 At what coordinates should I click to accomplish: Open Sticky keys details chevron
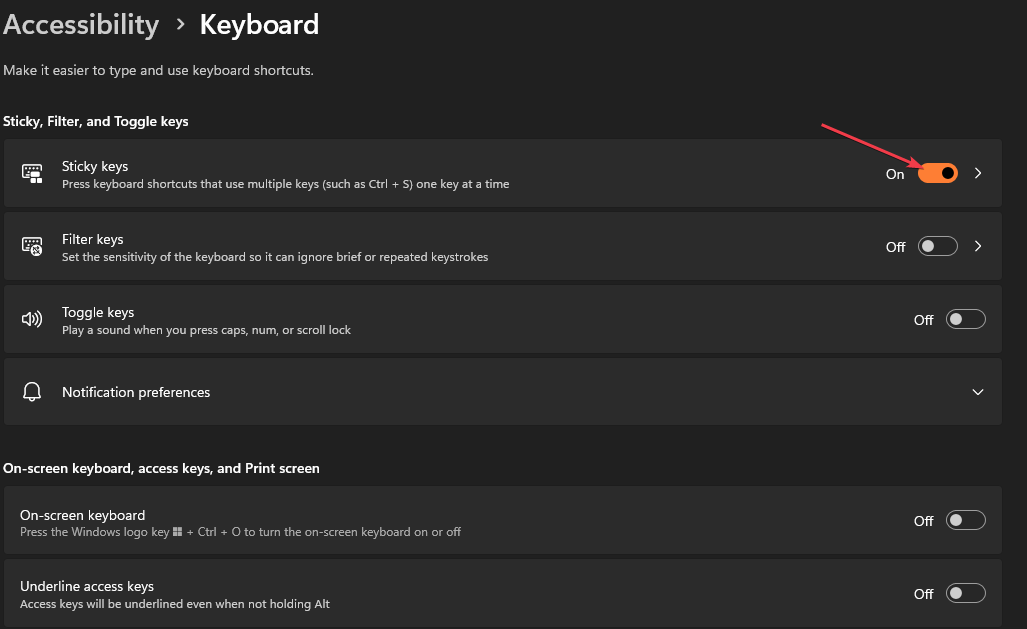(x=979, y=173)
